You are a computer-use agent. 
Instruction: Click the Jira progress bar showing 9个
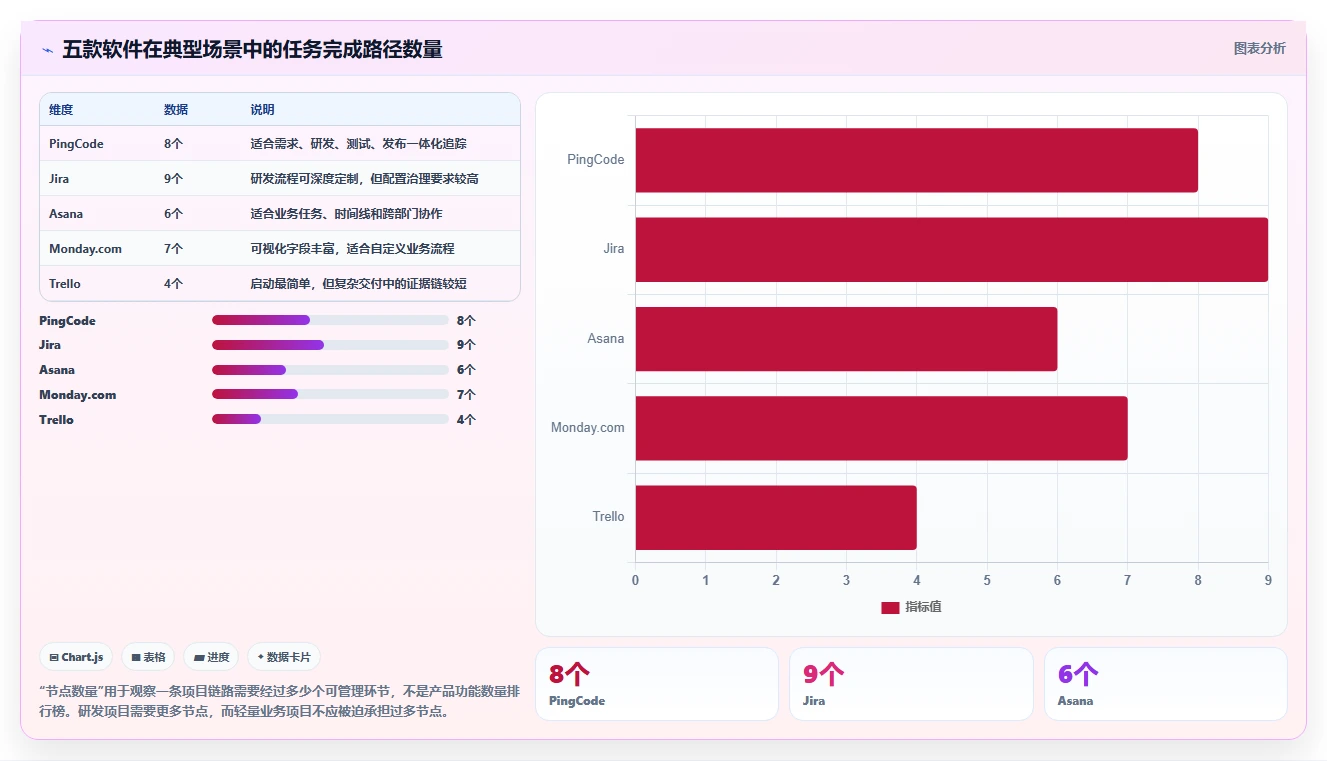point(330,345)
